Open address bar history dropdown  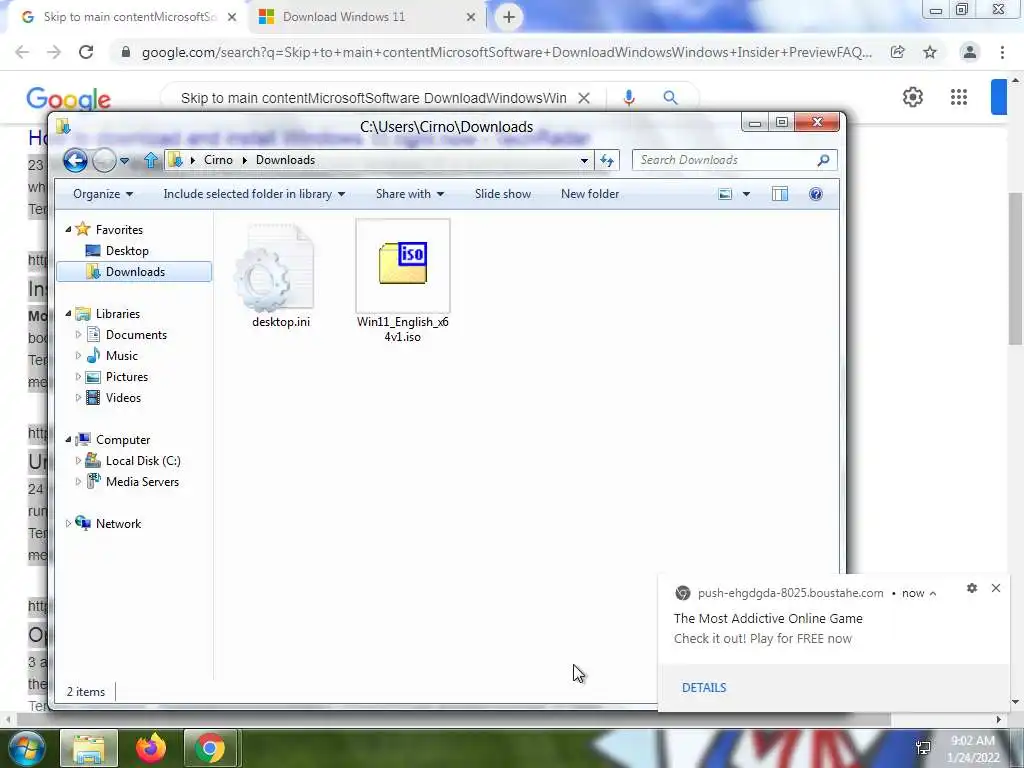pos(584,161)
